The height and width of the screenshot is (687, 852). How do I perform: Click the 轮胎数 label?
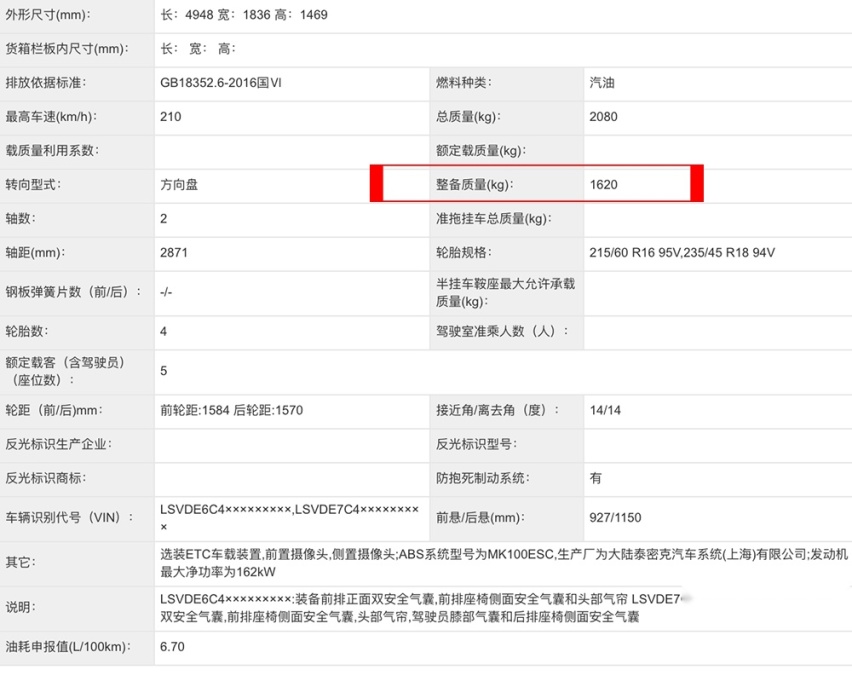click(x=27, y=332)
